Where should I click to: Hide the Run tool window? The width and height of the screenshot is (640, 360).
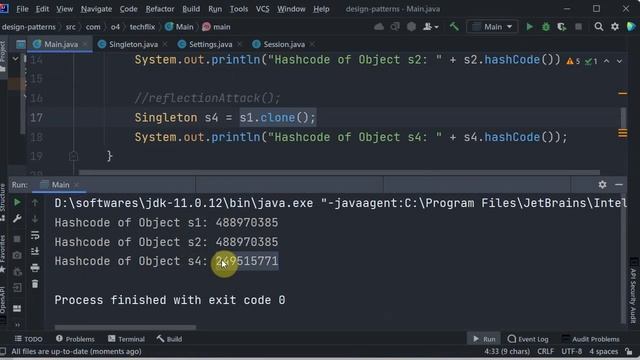tap(619, 184)
